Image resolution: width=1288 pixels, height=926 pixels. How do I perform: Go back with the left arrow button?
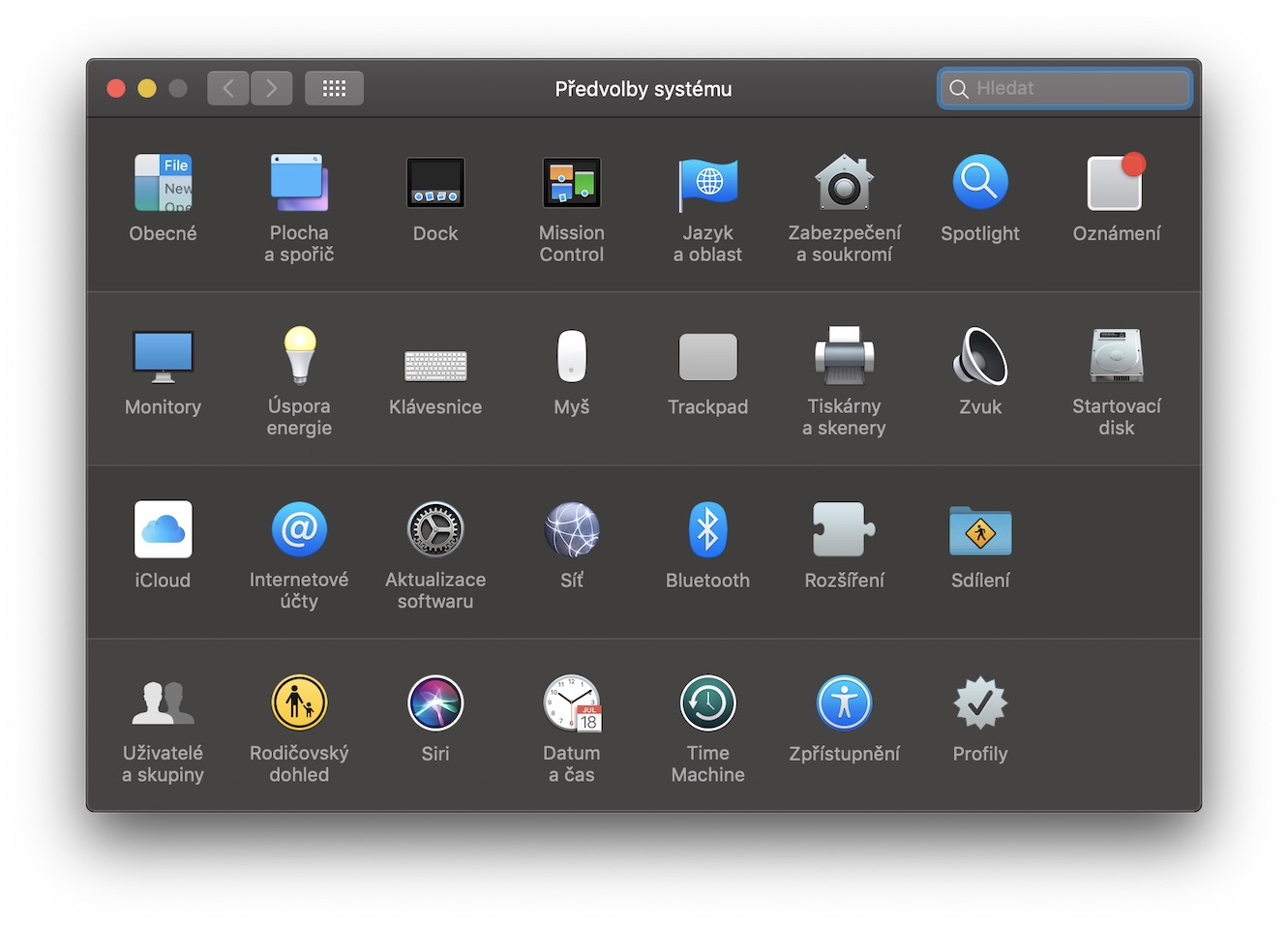[x=228, y=88]
